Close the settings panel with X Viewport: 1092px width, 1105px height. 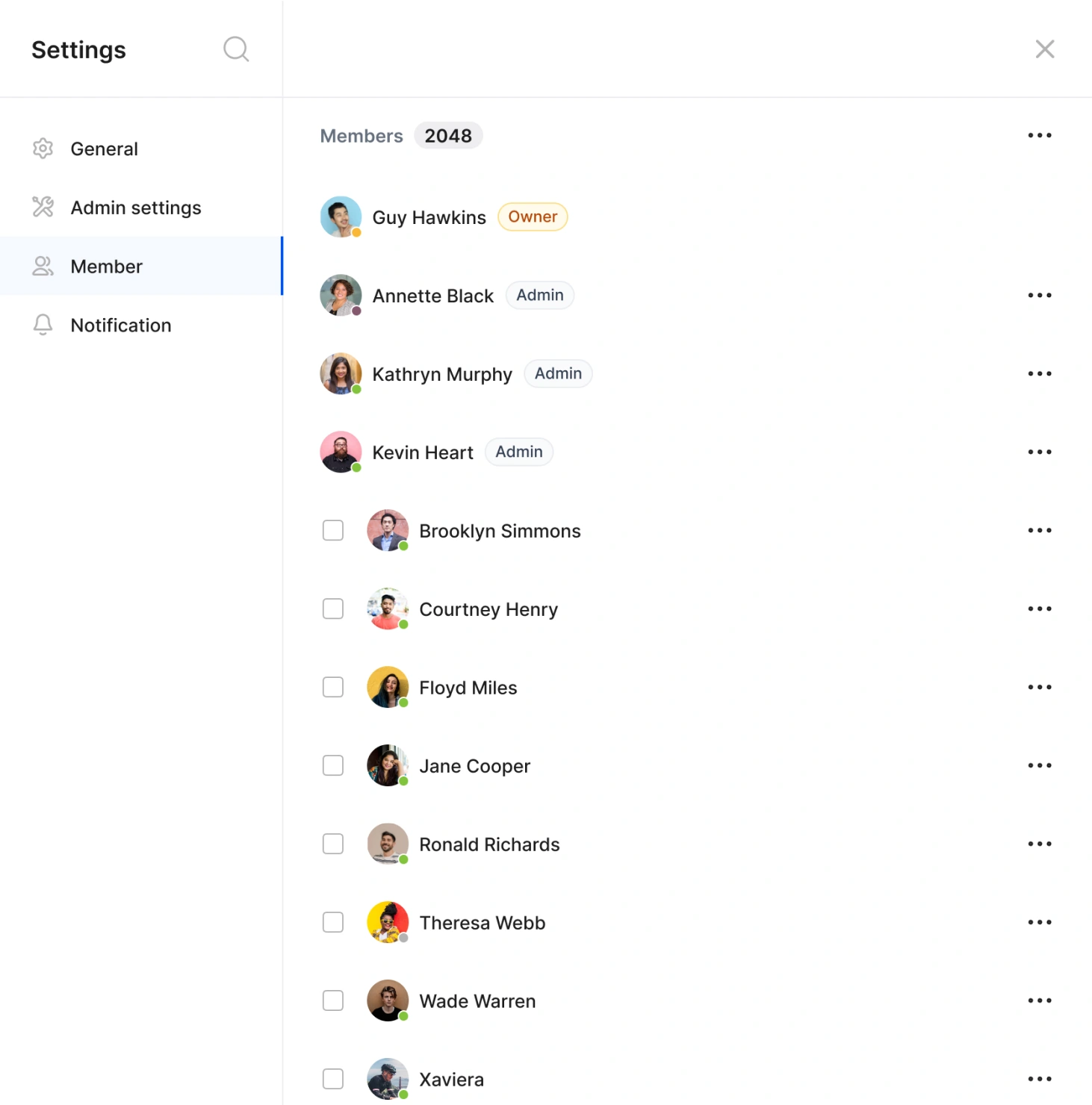[x=1044, y=49]
